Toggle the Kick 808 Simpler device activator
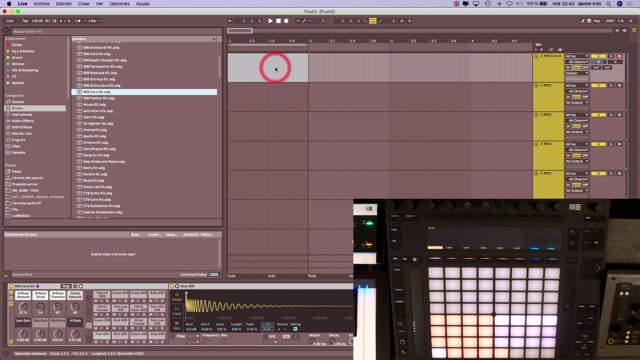This screenshot has height=360, width=640. click(x=172, y=286)
